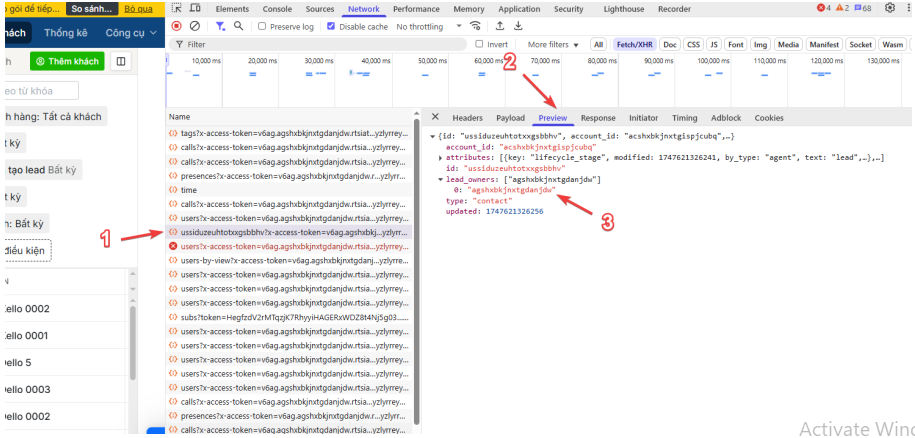Image resolution: width=915 pixels, height=438 pixels.
Task: Toggle the Manifest type filter
Action: (825, 44)
